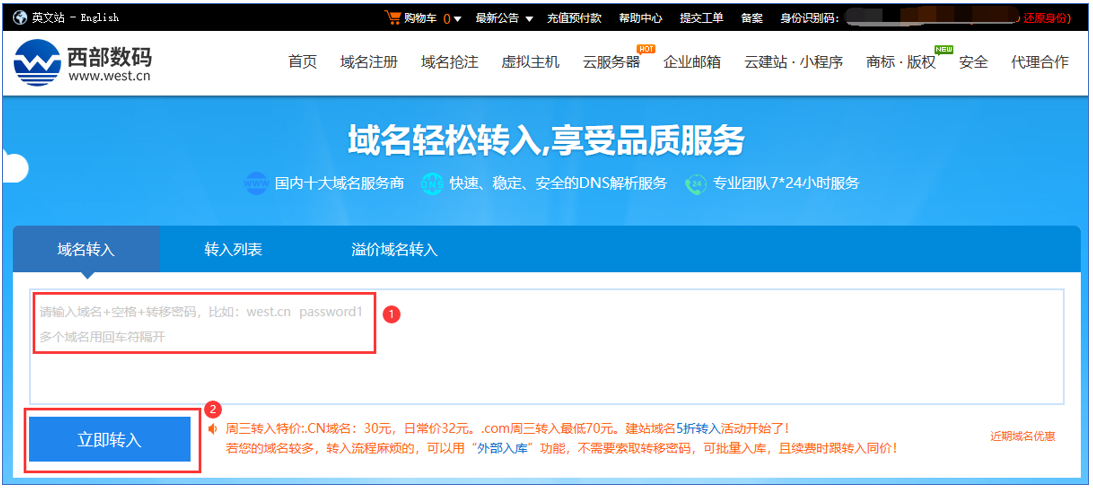Click the West.cn logo
This screenshot has width=1093, height=488.
[x=83, y=62]
